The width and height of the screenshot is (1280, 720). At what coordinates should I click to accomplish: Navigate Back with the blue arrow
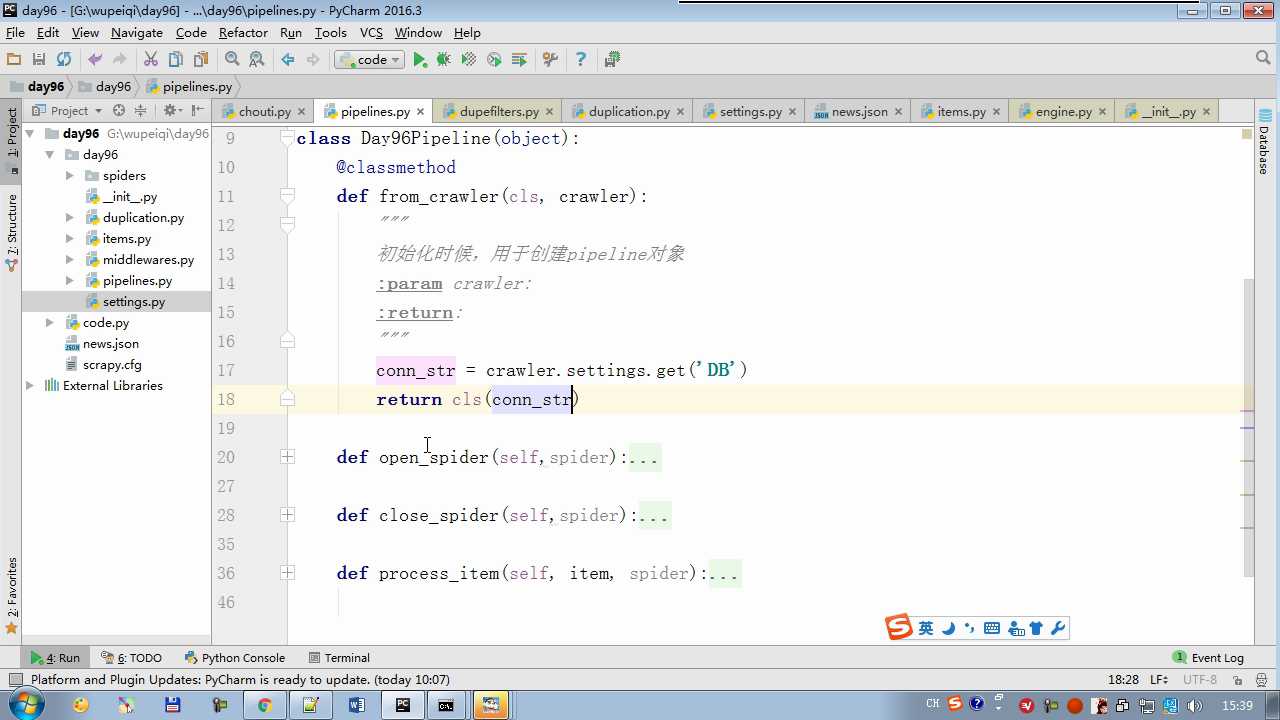pos(288,60)
